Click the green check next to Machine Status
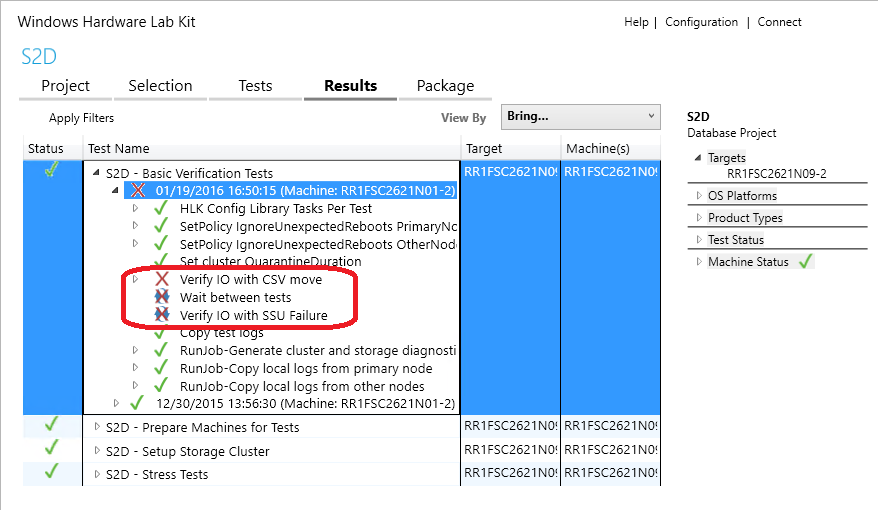Image resolution: width=878 pixels, height=510 pixels. click(x=805, y=261)
